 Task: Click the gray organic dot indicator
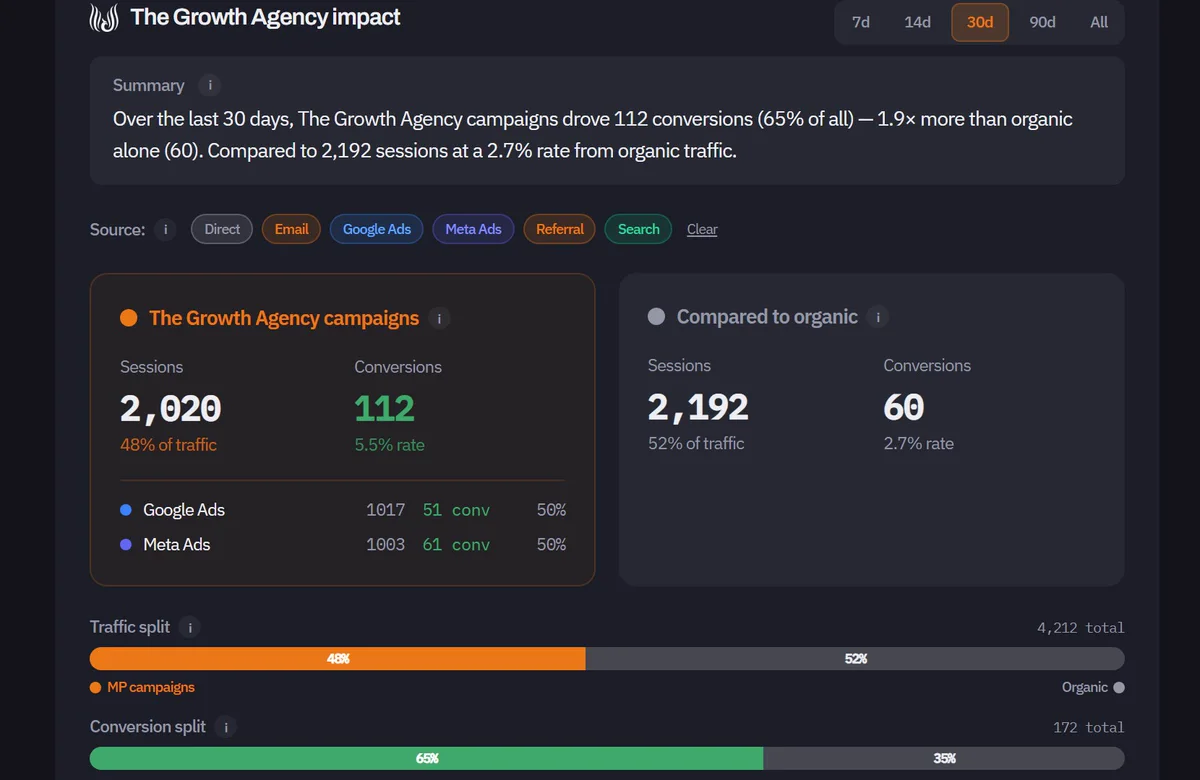(x=656, y=317)
